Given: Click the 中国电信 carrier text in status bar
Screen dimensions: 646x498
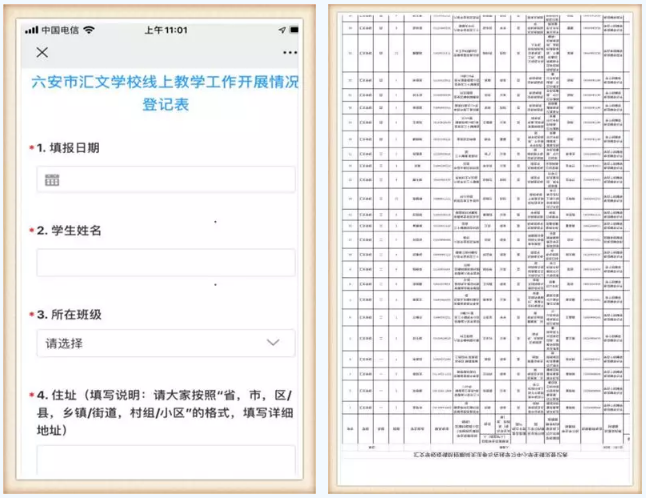Looking at the screenshot, I should (x=60, y=30).
